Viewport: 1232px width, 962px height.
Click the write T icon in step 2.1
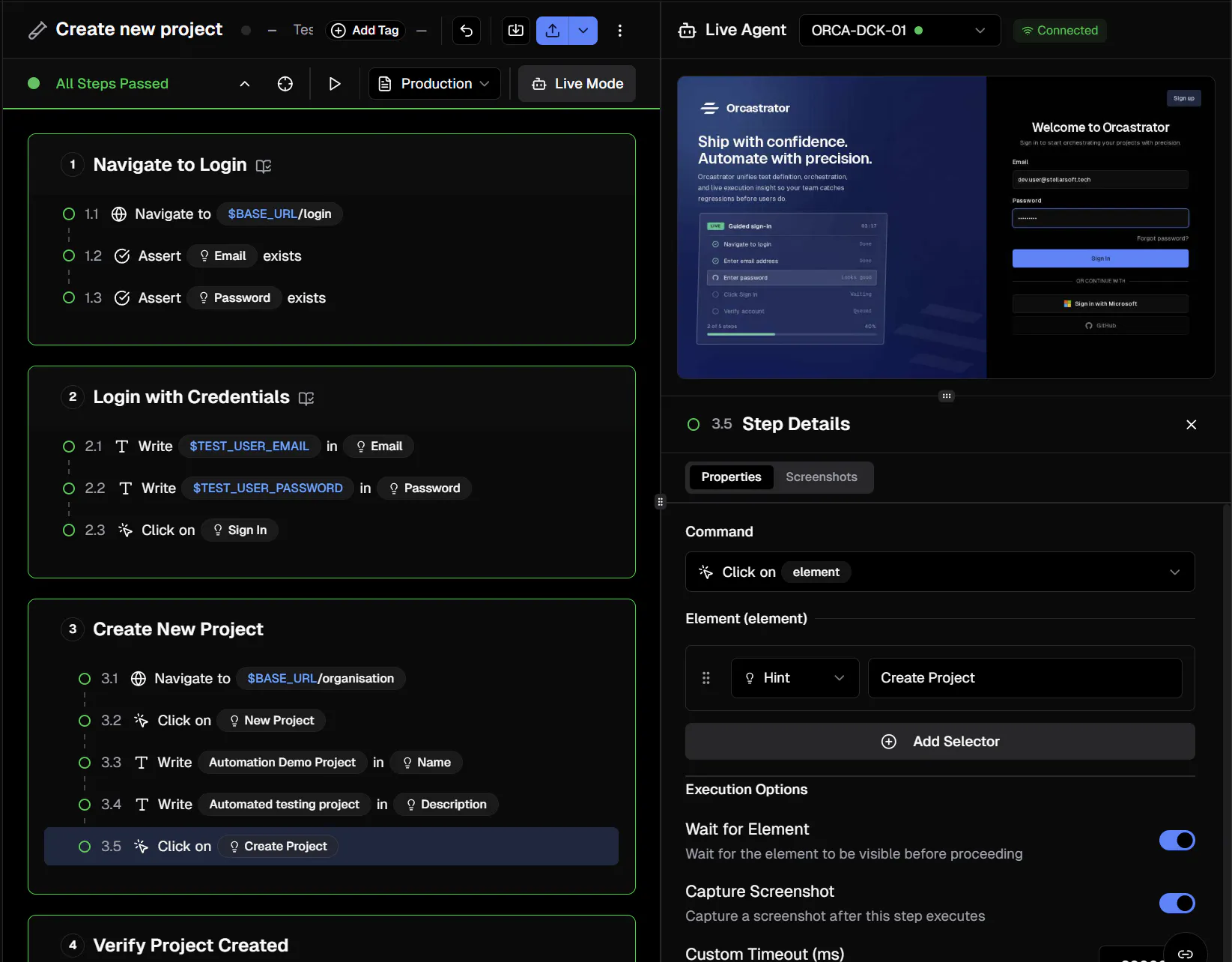(x=122, y=447)
